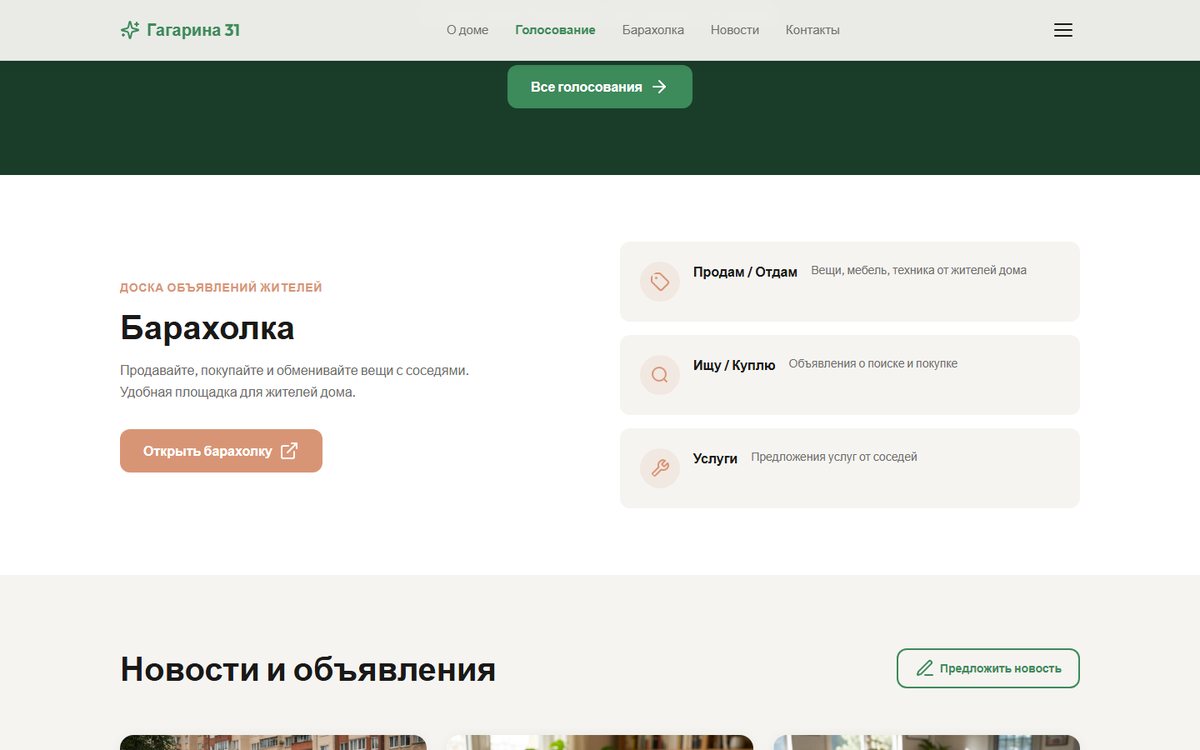This screenshot has height=750, width=1200.
Task: Open Новости from the navigation bar
Action: pyautogui.click(x=735, y=30)
